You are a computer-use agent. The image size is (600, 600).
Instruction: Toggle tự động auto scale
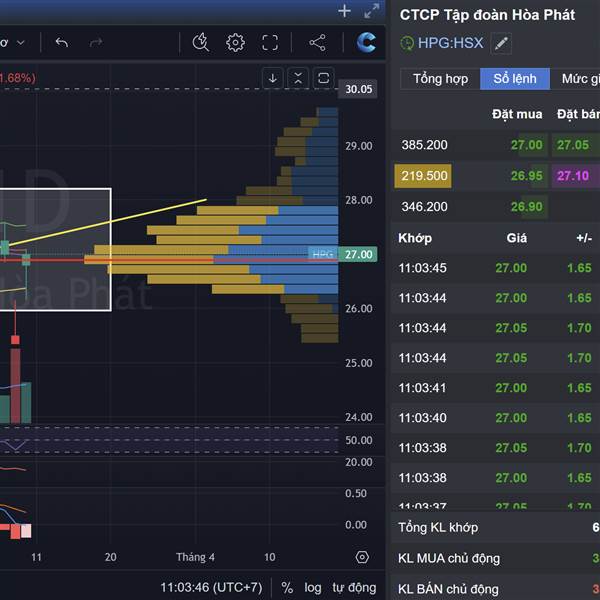pyautogui.click(x=354, y=587)
